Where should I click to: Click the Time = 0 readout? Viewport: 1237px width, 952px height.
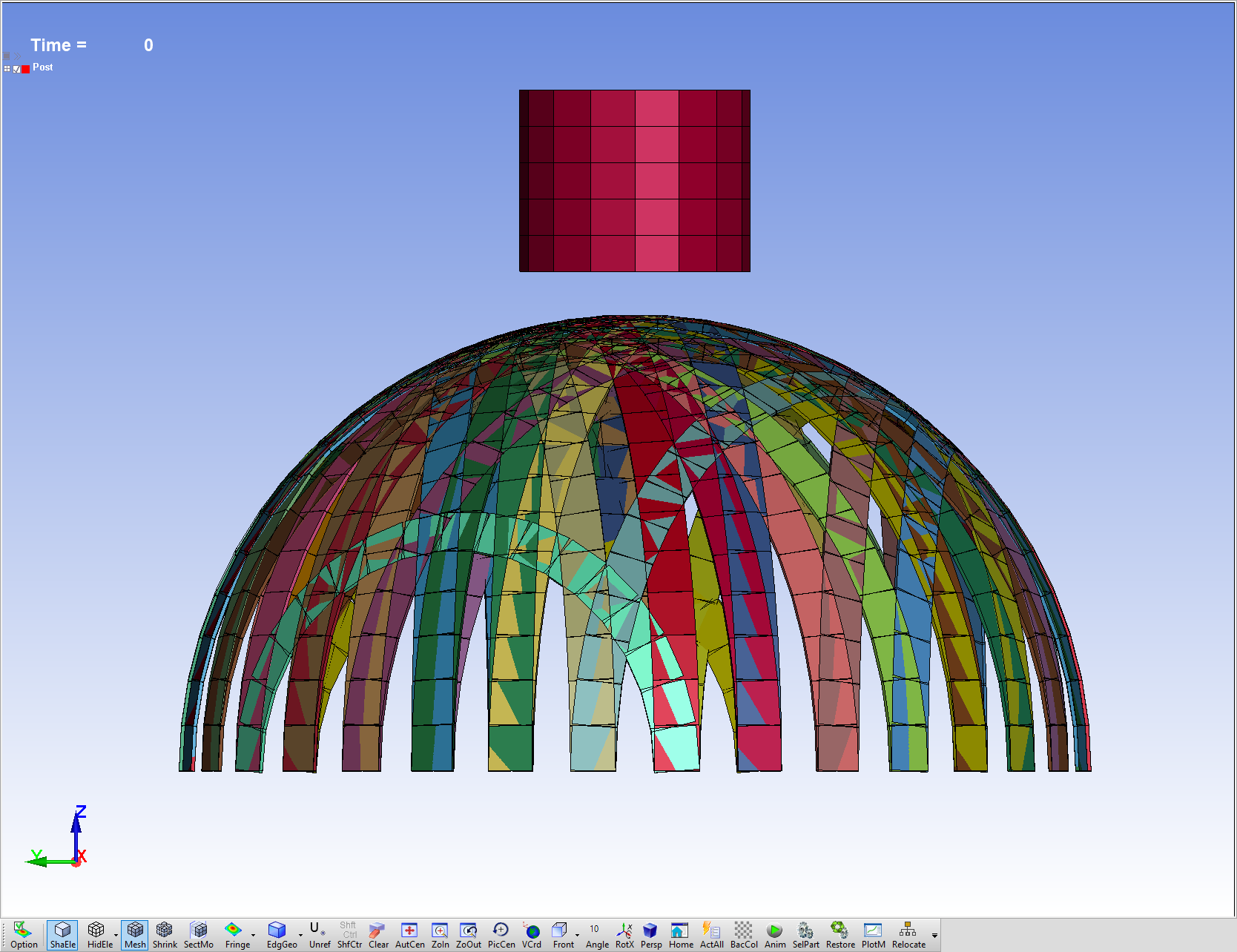point(92,45)
